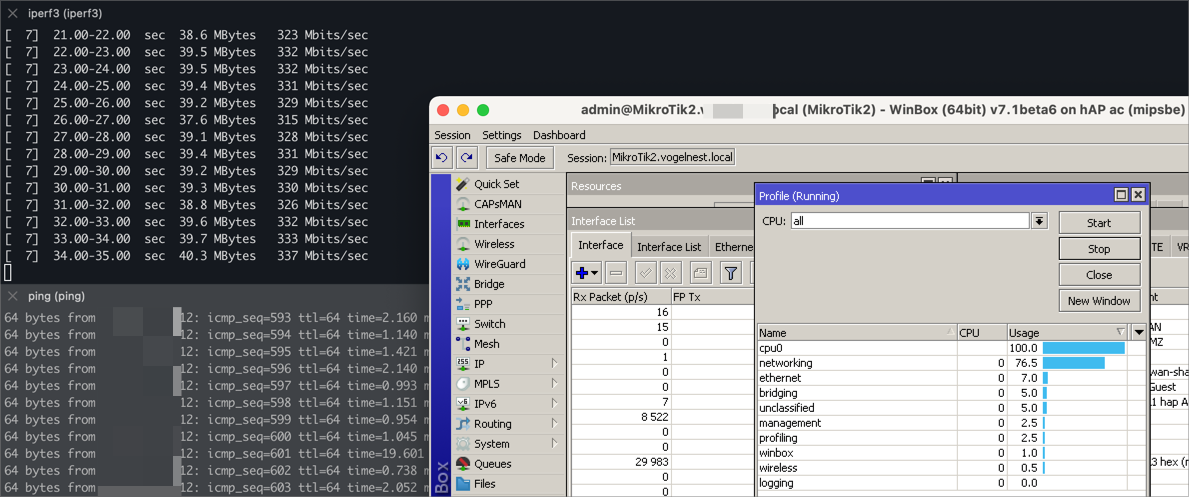Open IP icon in sidebar
Image resolution: width=1189 pixels, height=497 pixels.
tap(463, 363)
